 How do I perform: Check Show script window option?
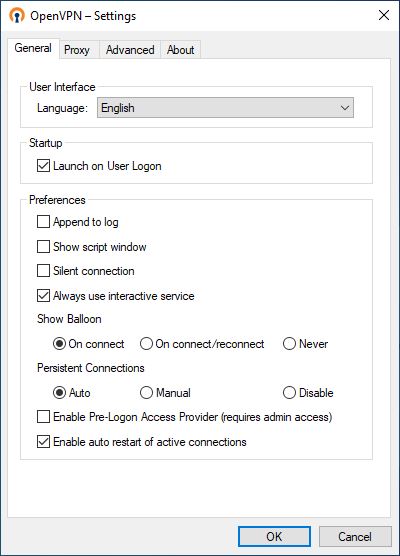(43, 246)
